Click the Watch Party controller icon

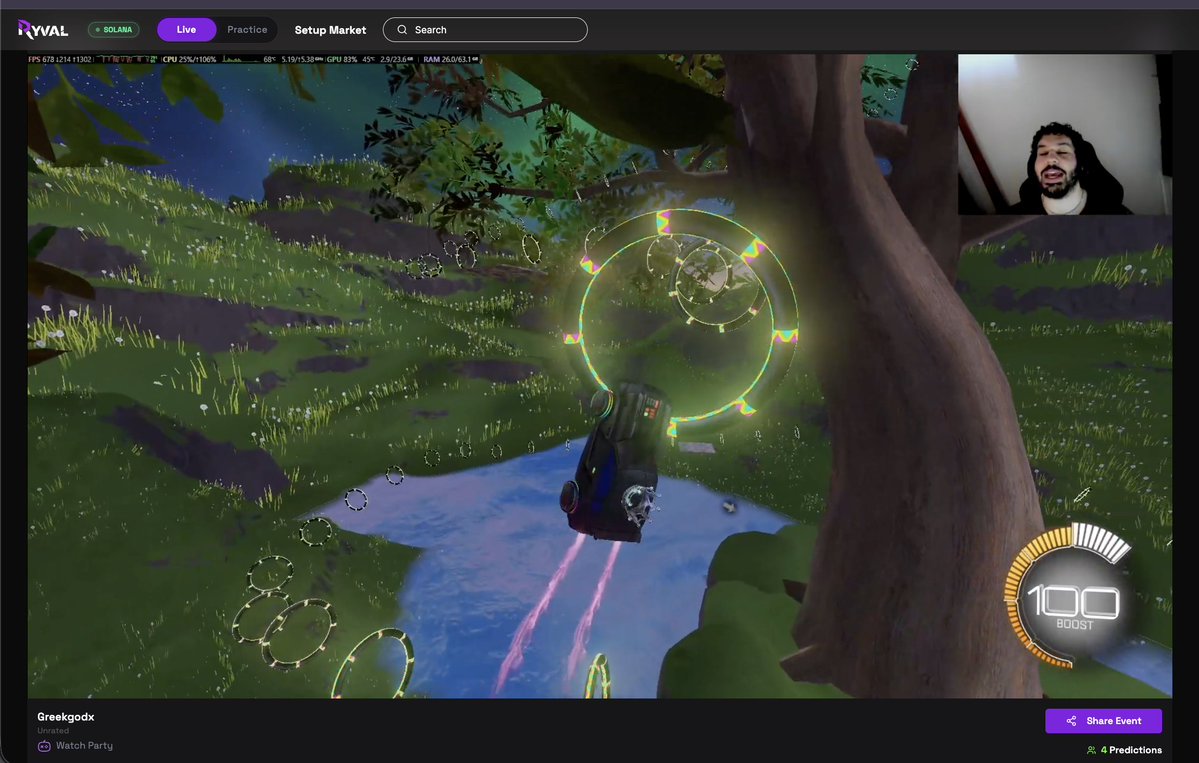point(44,746)
